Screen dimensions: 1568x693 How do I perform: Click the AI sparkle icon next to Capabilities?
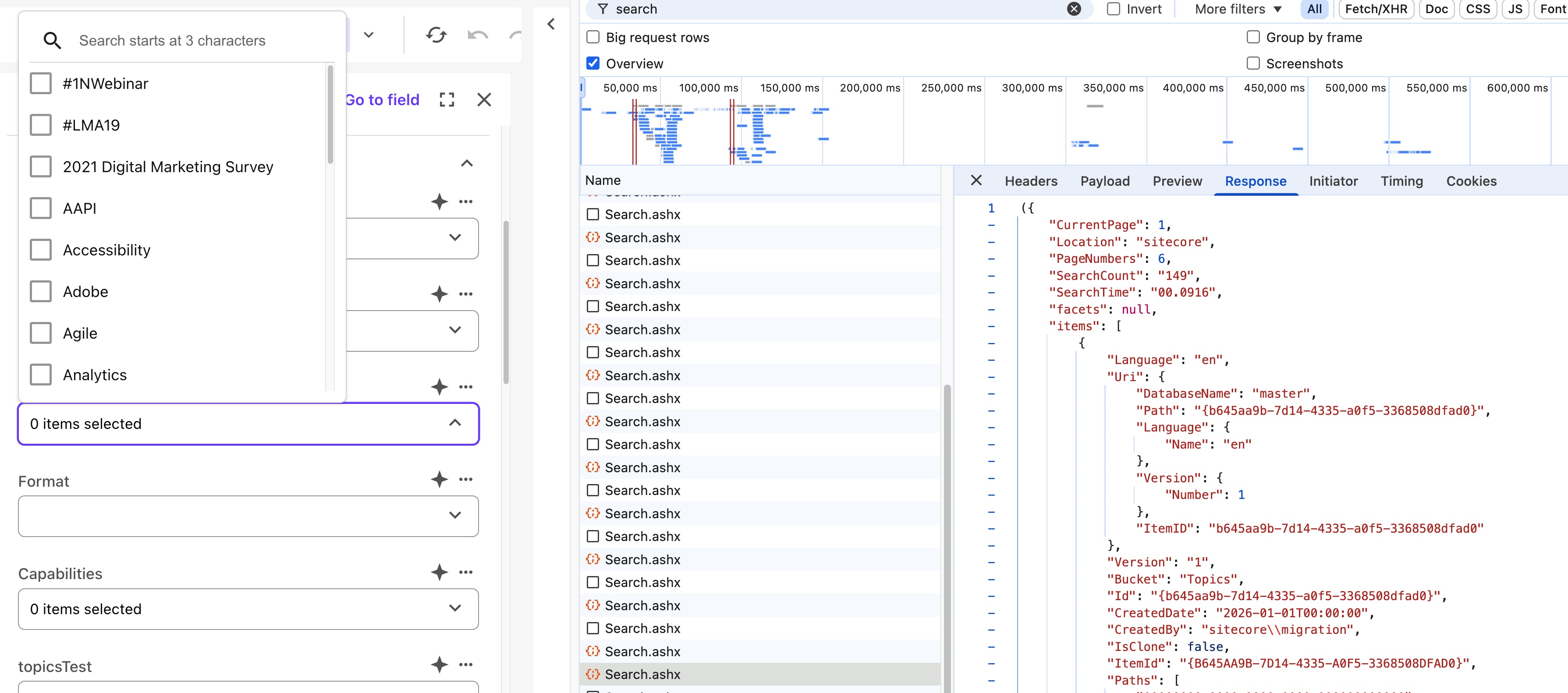pos(439,572)
